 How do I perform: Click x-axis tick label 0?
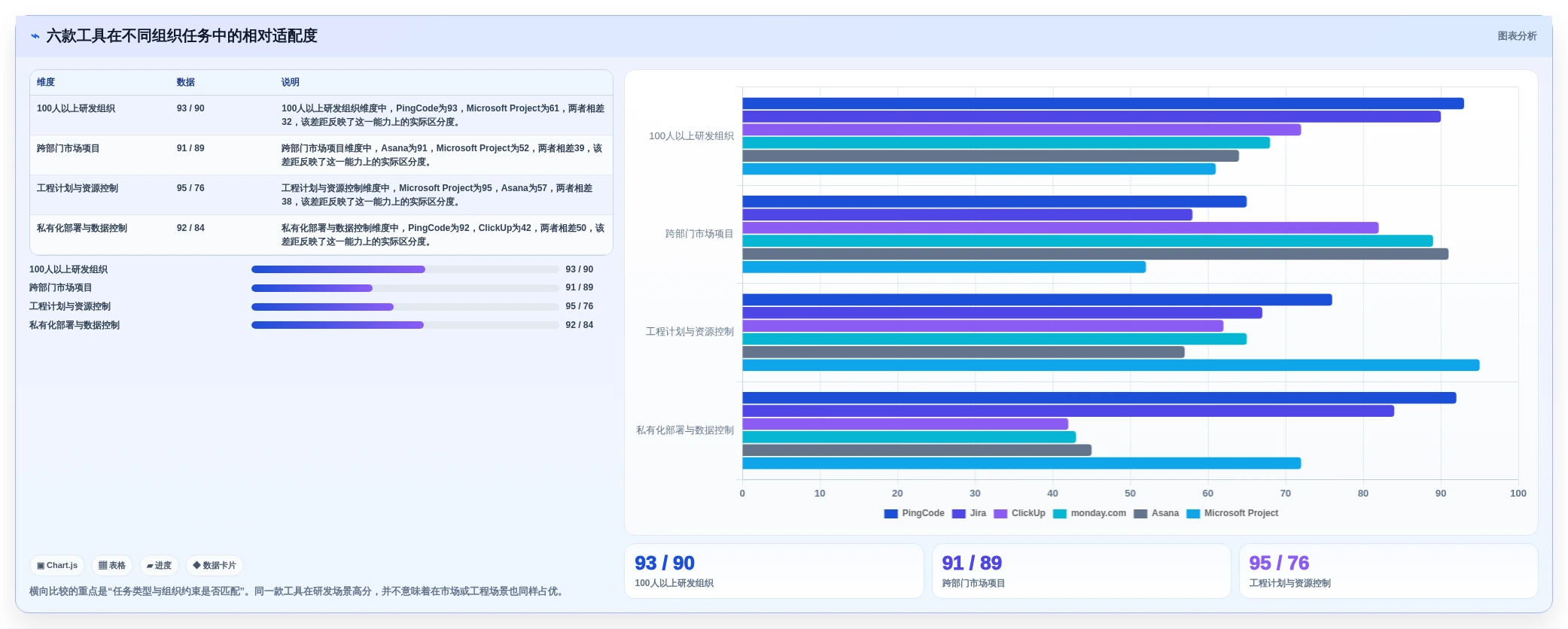(742, 494)
